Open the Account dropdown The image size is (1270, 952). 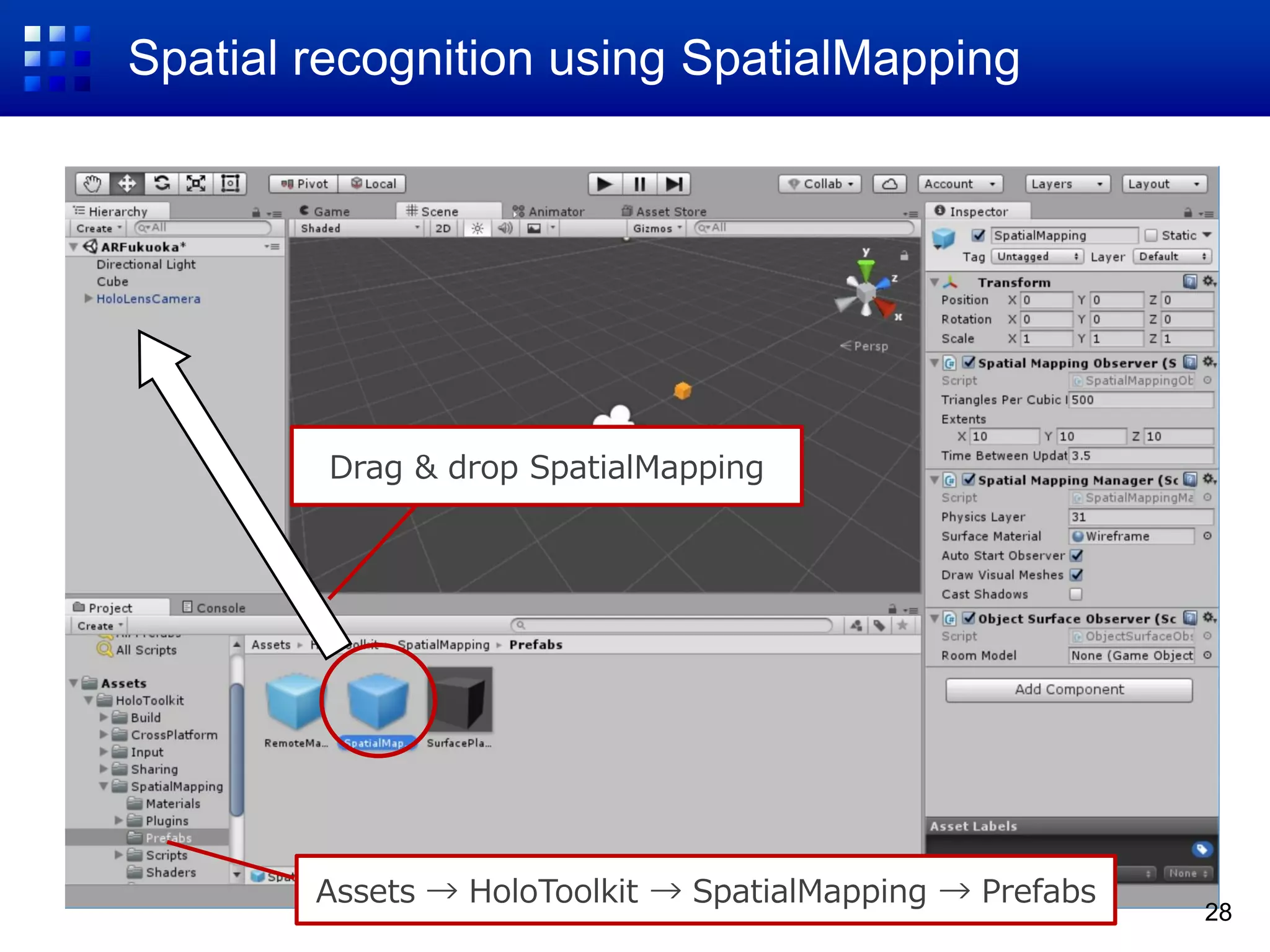coord(961,184)
